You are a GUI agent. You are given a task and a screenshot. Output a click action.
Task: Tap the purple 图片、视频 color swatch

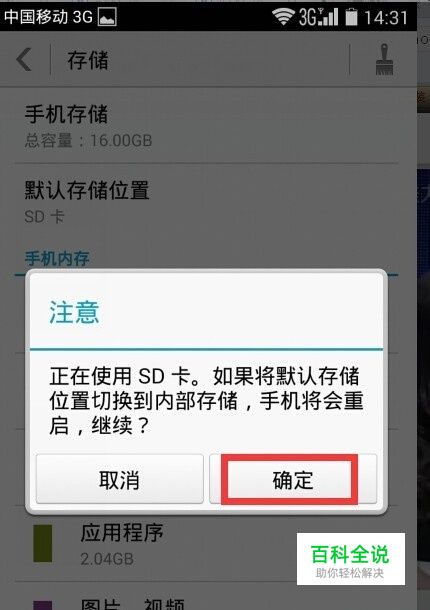coord(42,605)
